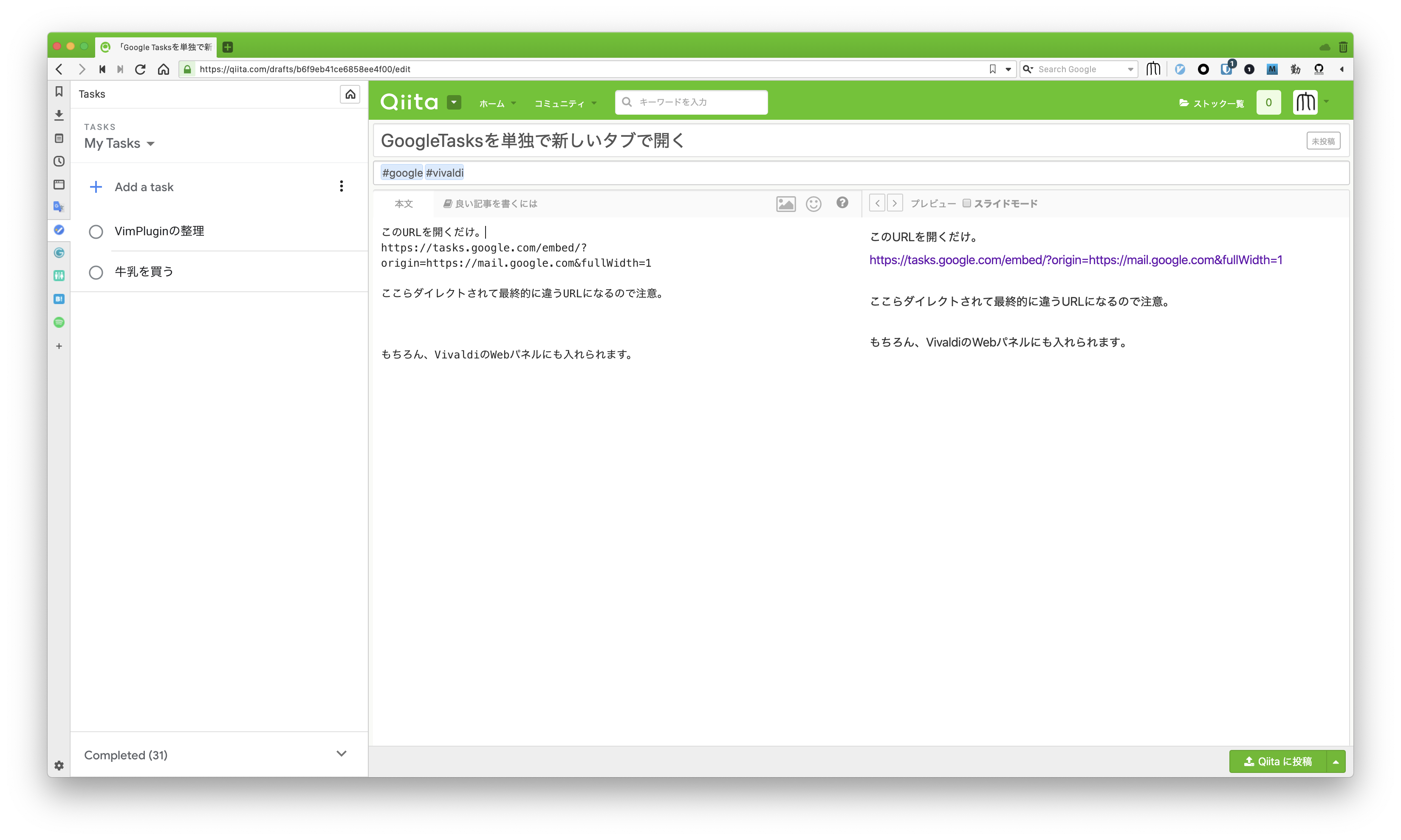Click the Tasks panel home icon
This screenshot has width=1401, height=840.
(x=350, y=94)
